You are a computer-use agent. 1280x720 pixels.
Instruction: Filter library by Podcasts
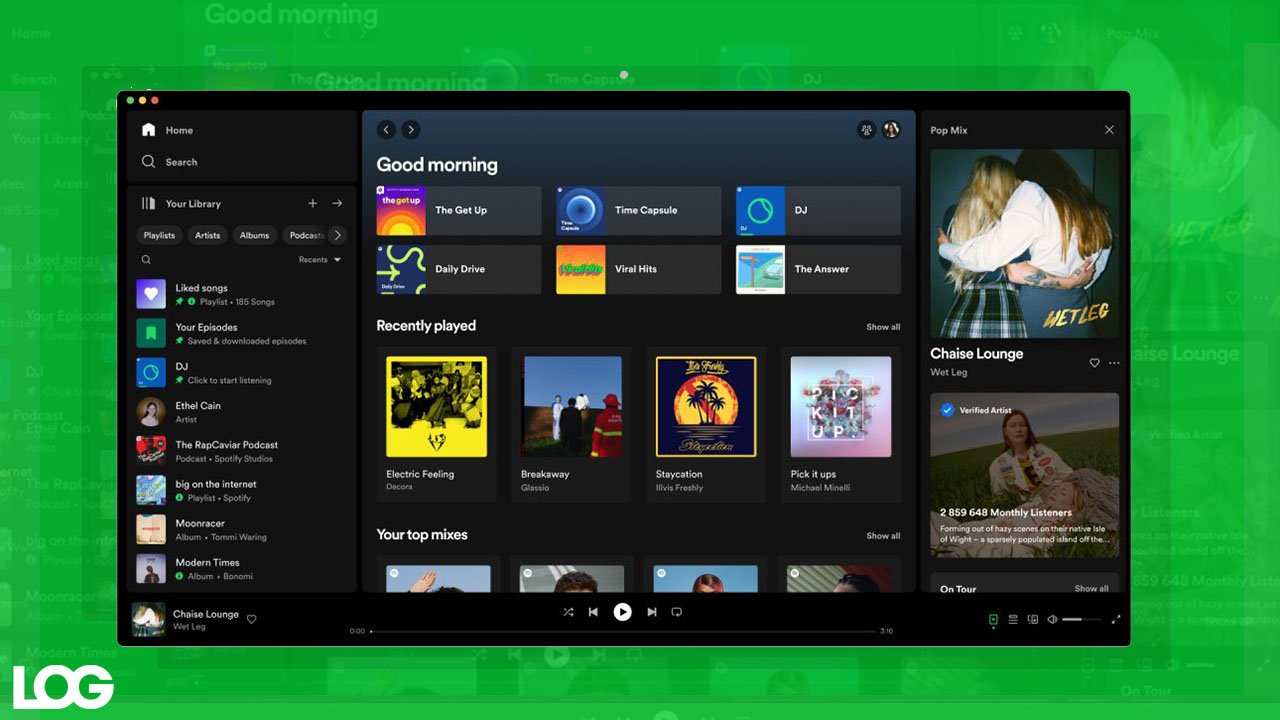pos(305,235)
